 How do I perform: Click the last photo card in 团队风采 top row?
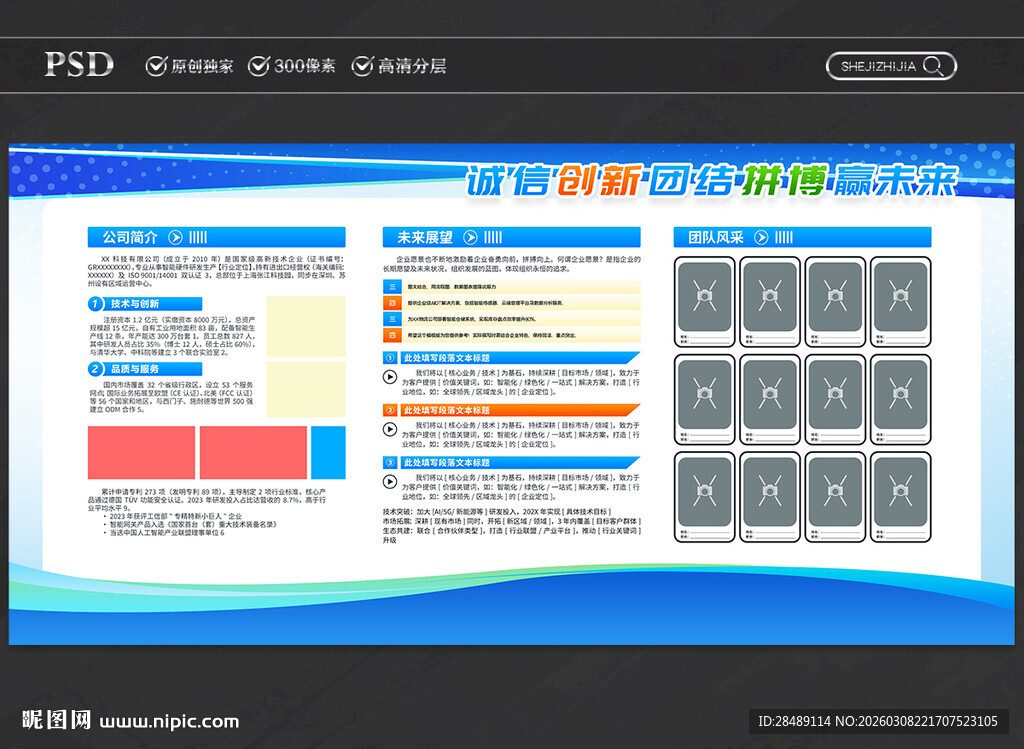click(901, 302)
